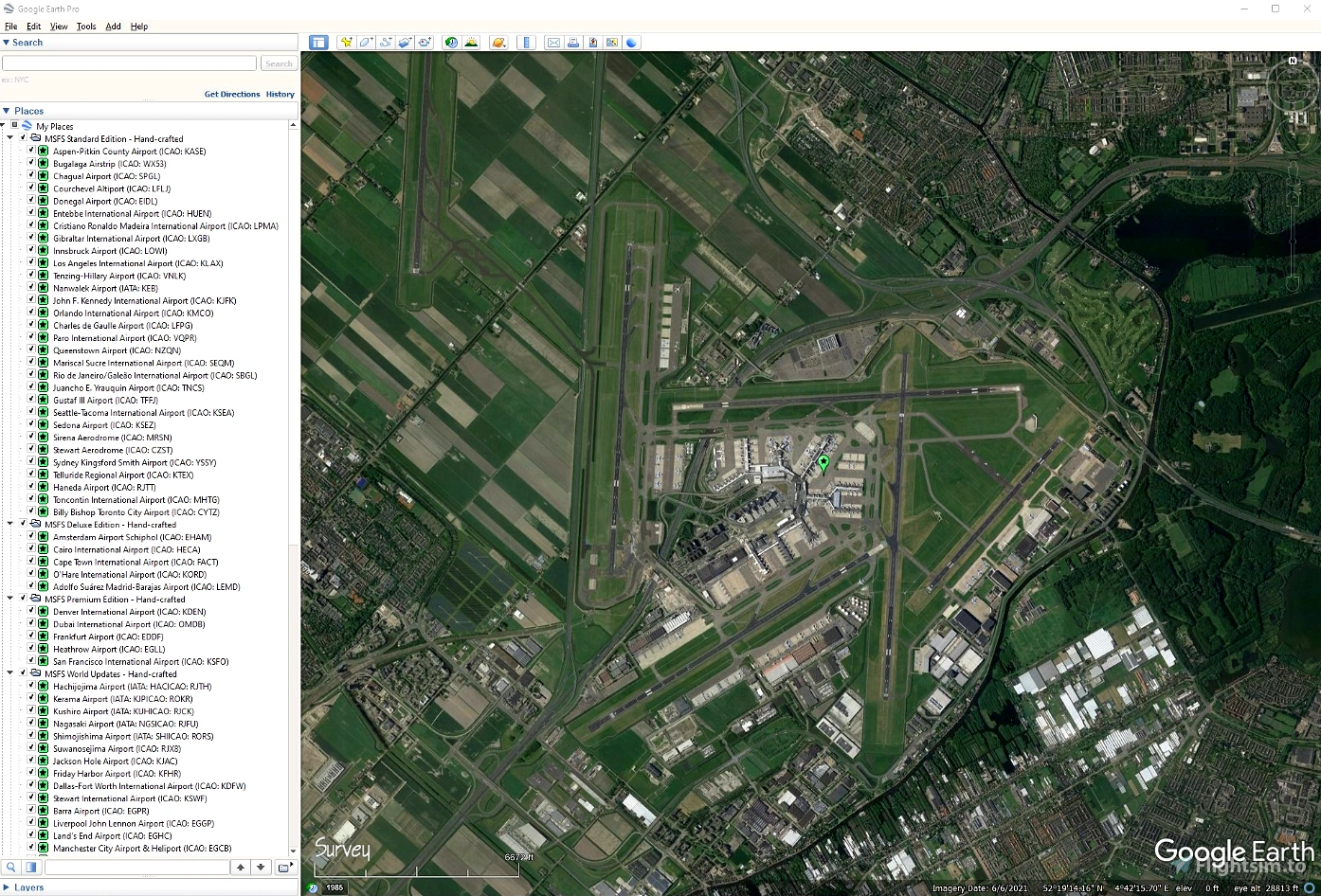
Task: Select the Add Path tool
Action: coord(386,43)
